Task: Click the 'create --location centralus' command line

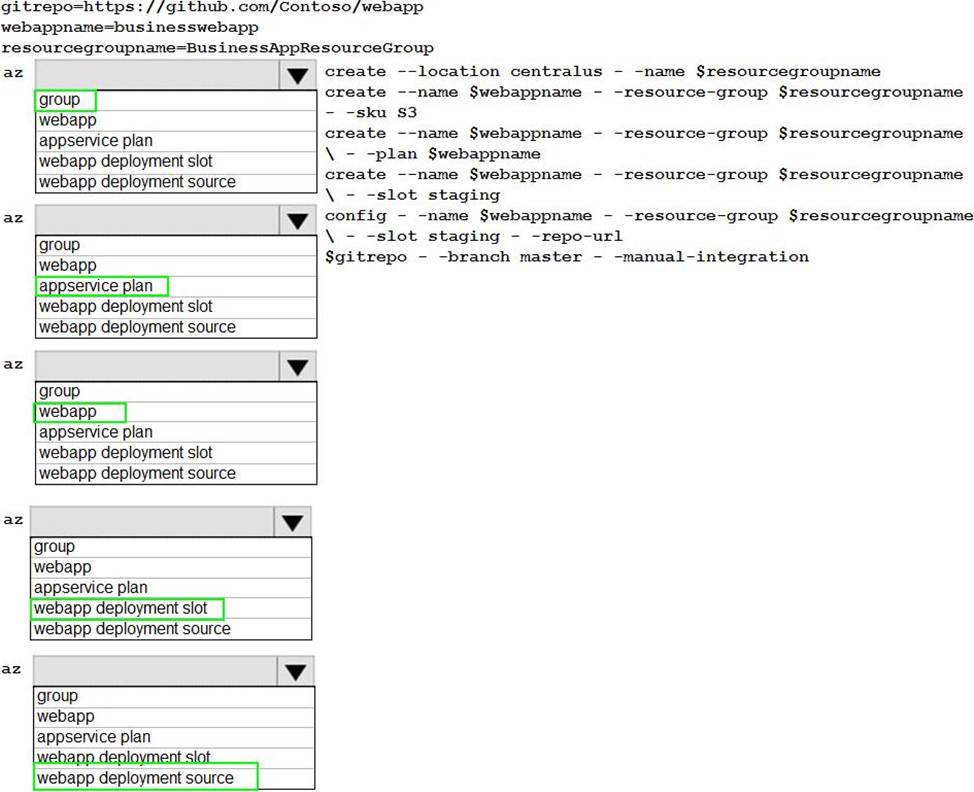Action: (x=603, y=72)
